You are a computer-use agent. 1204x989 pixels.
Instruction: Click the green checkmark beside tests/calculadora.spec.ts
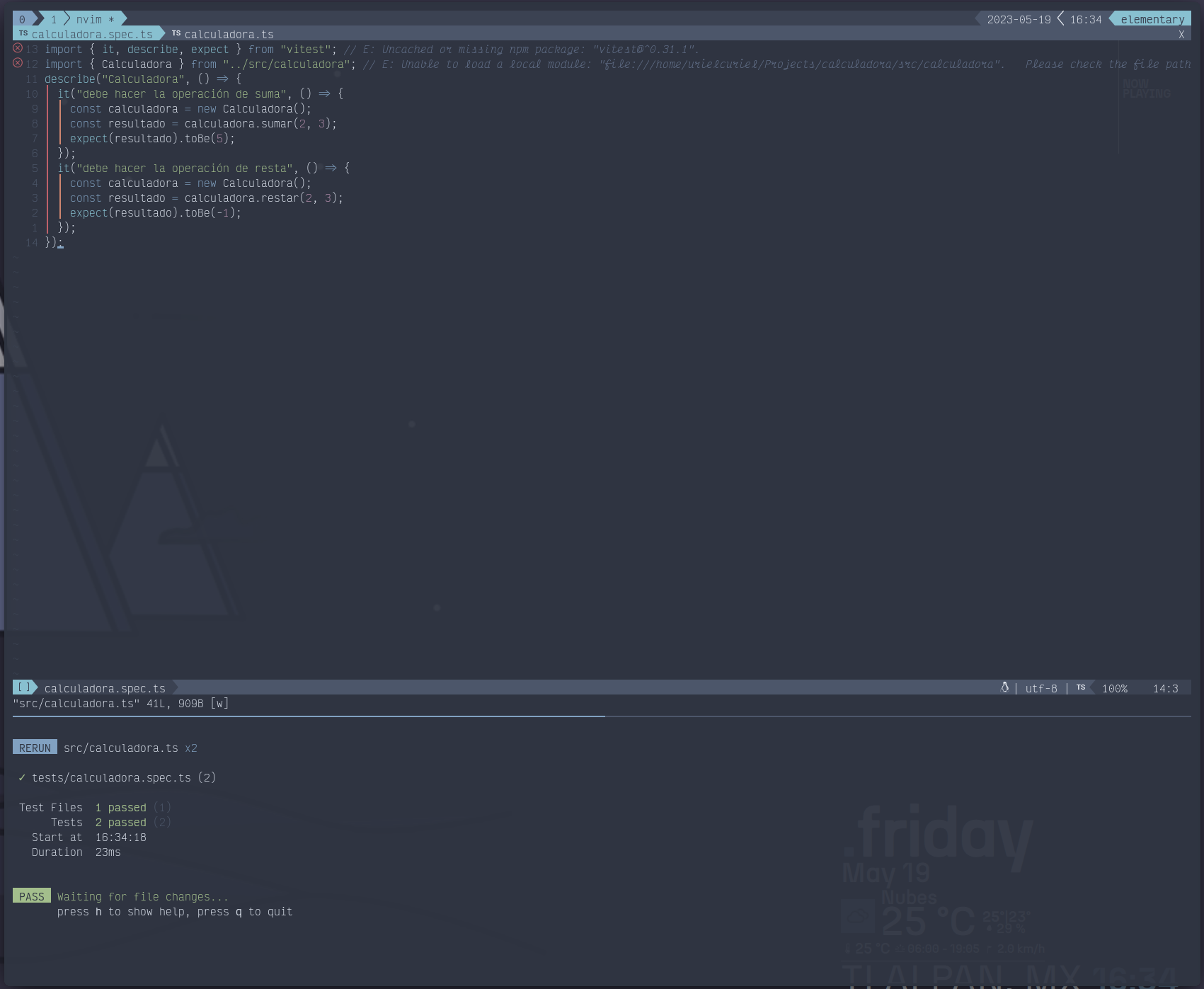(x=22, y=777)
